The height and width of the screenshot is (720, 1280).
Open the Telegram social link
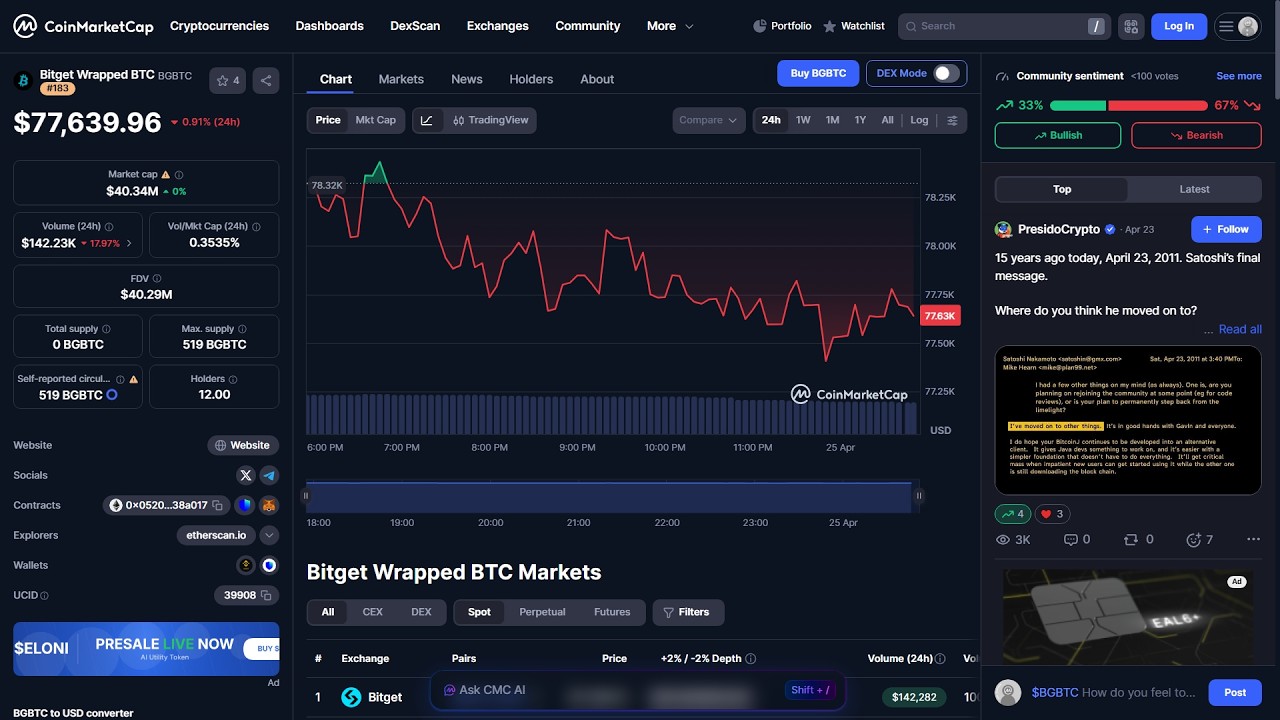(x=269, y=475)
